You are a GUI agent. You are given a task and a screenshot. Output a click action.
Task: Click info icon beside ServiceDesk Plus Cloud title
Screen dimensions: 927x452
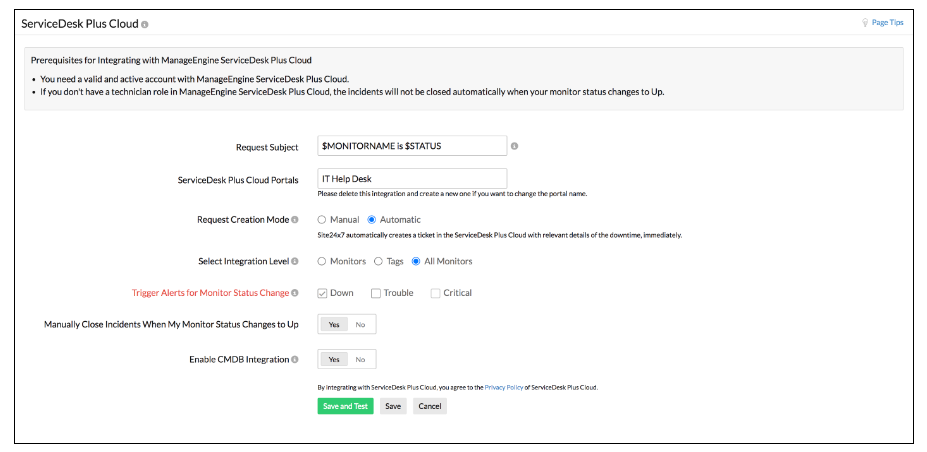[145, 25]
